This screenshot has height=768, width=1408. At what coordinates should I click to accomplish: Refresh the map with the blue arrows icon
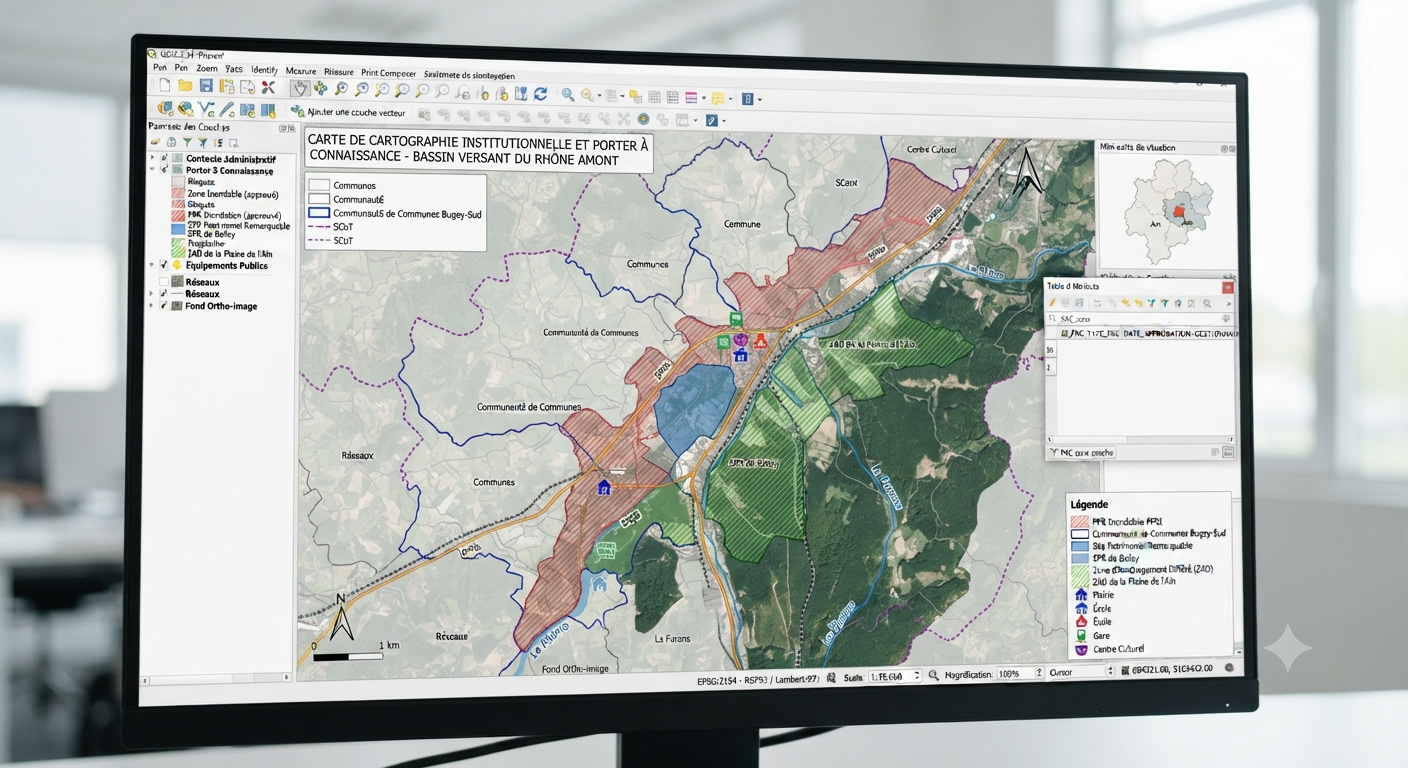(x=540, y=93)
